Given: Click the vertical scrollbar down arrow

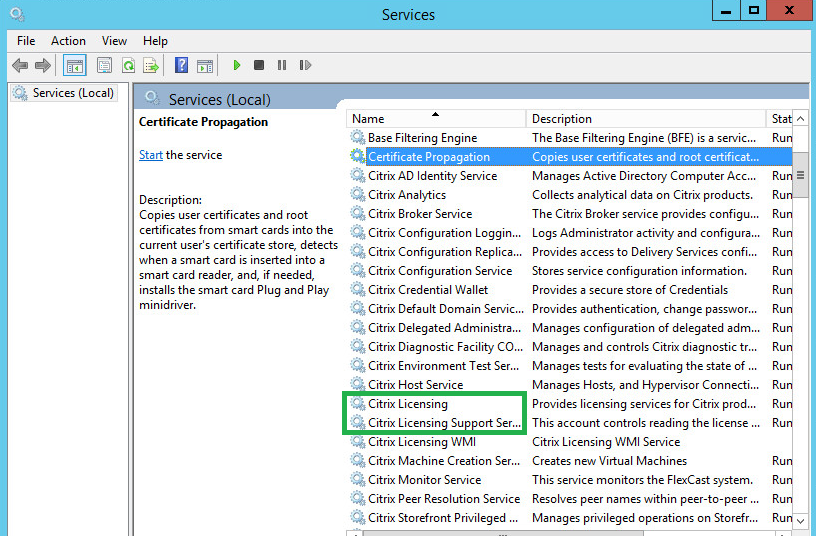Looking at the screenshot, I should (800, 521).
